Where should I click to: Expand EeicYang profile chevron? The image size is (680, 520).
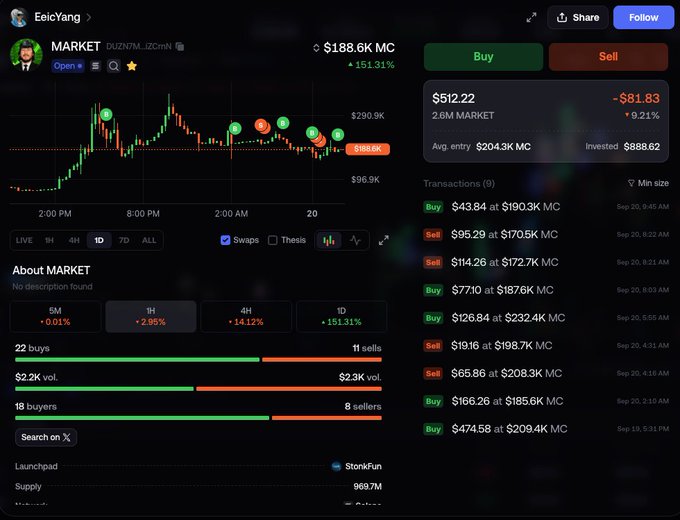point(88,17)
